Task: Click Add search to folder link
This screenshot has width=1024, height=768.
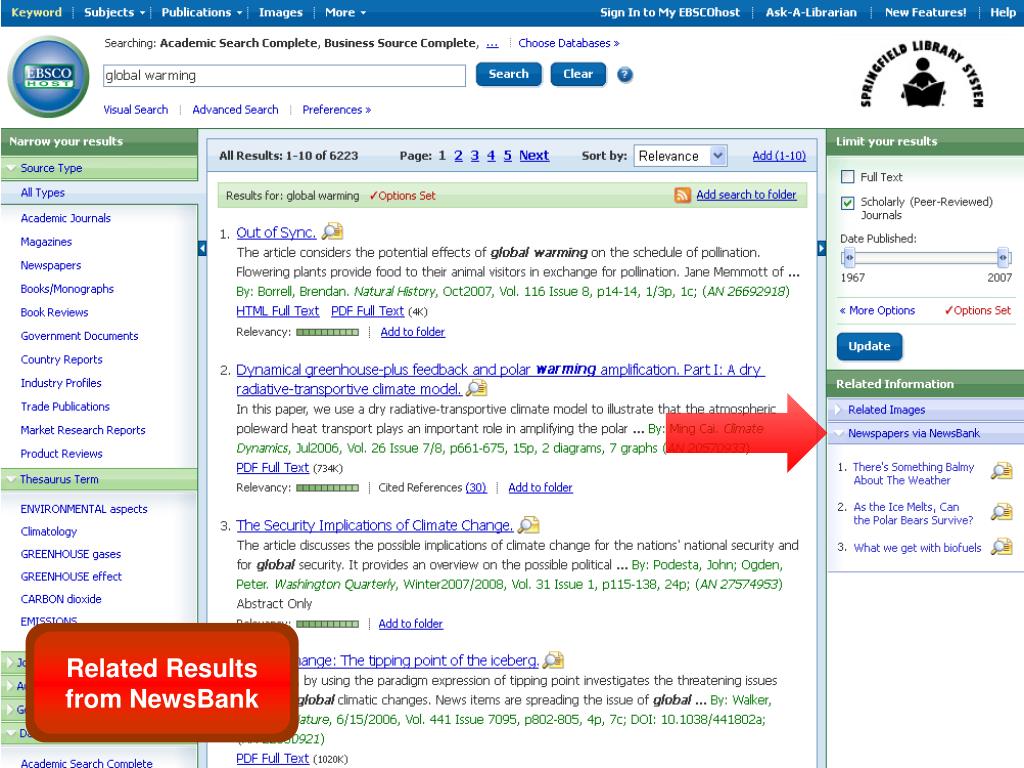Action: (x=746, y=195)
